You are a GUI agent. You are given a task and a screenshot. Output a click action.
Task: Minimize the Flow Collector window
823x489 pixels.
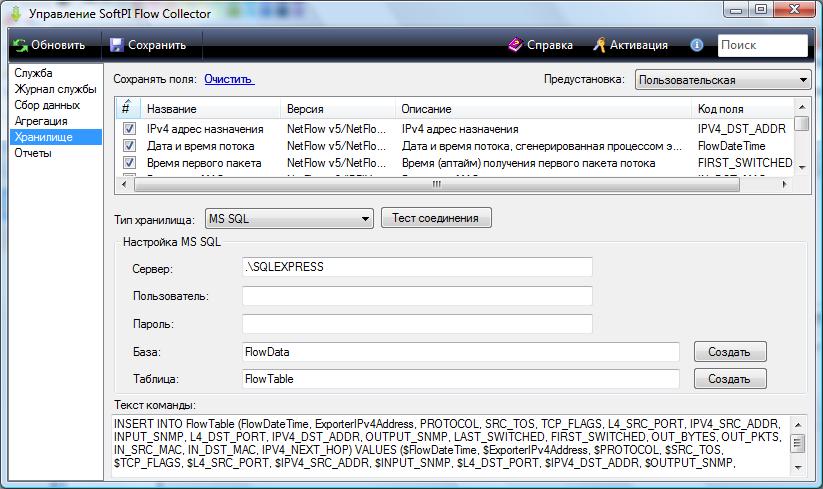[x=736, y=10]
